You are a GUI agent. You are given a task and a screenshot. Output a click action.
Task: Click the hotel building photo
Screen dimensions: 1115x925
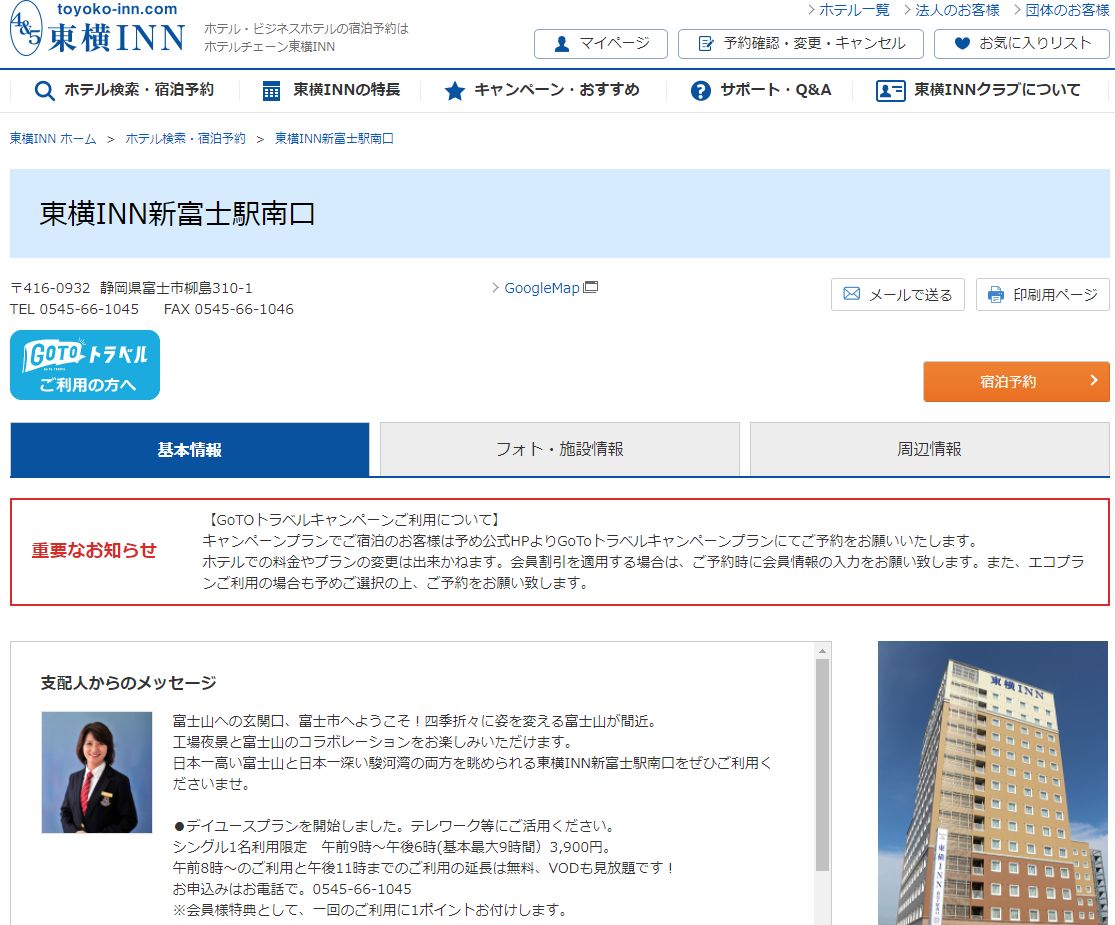pos(993,783)
